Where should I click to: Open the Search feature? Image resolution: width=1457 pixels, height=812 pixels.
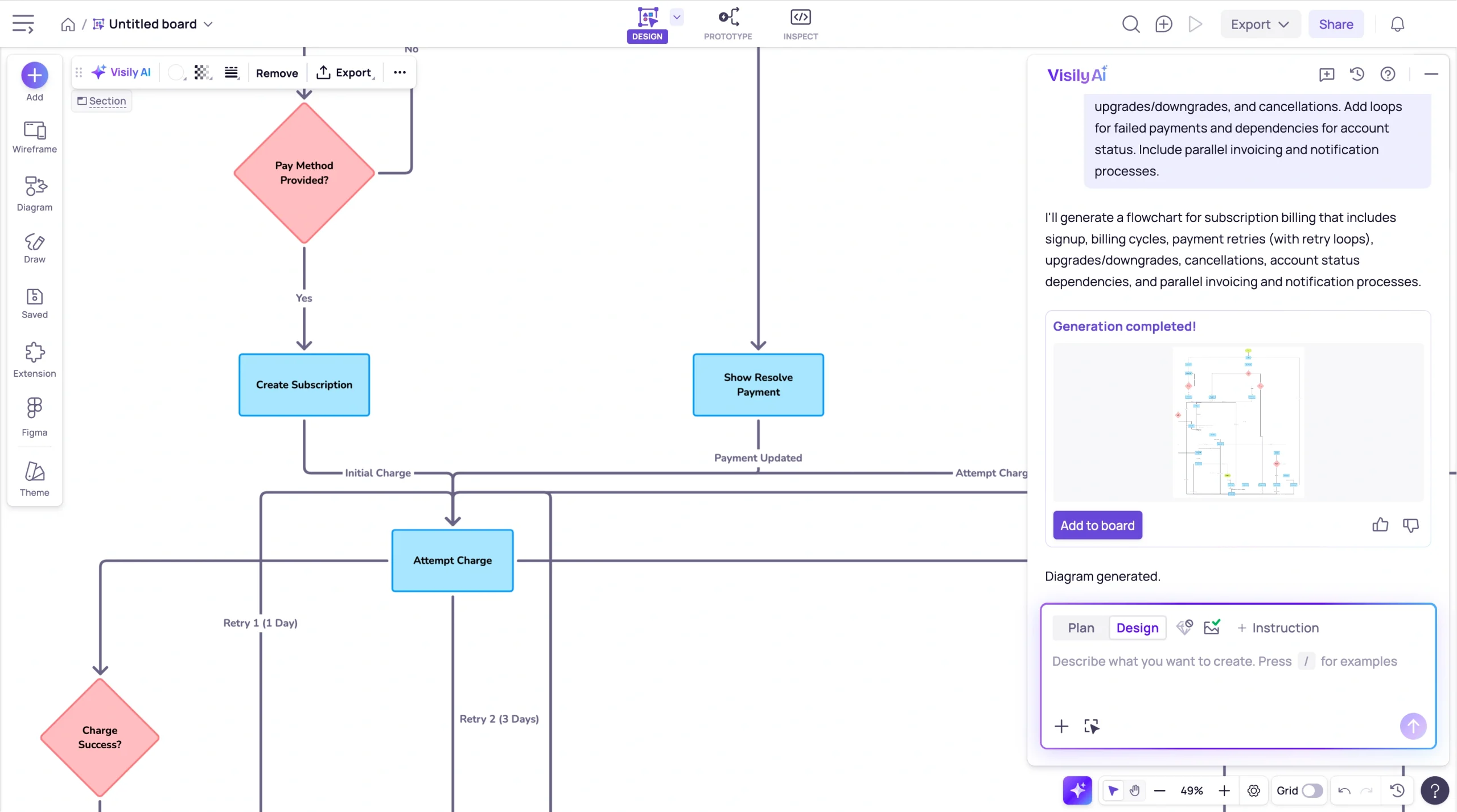click(1131, 24)
